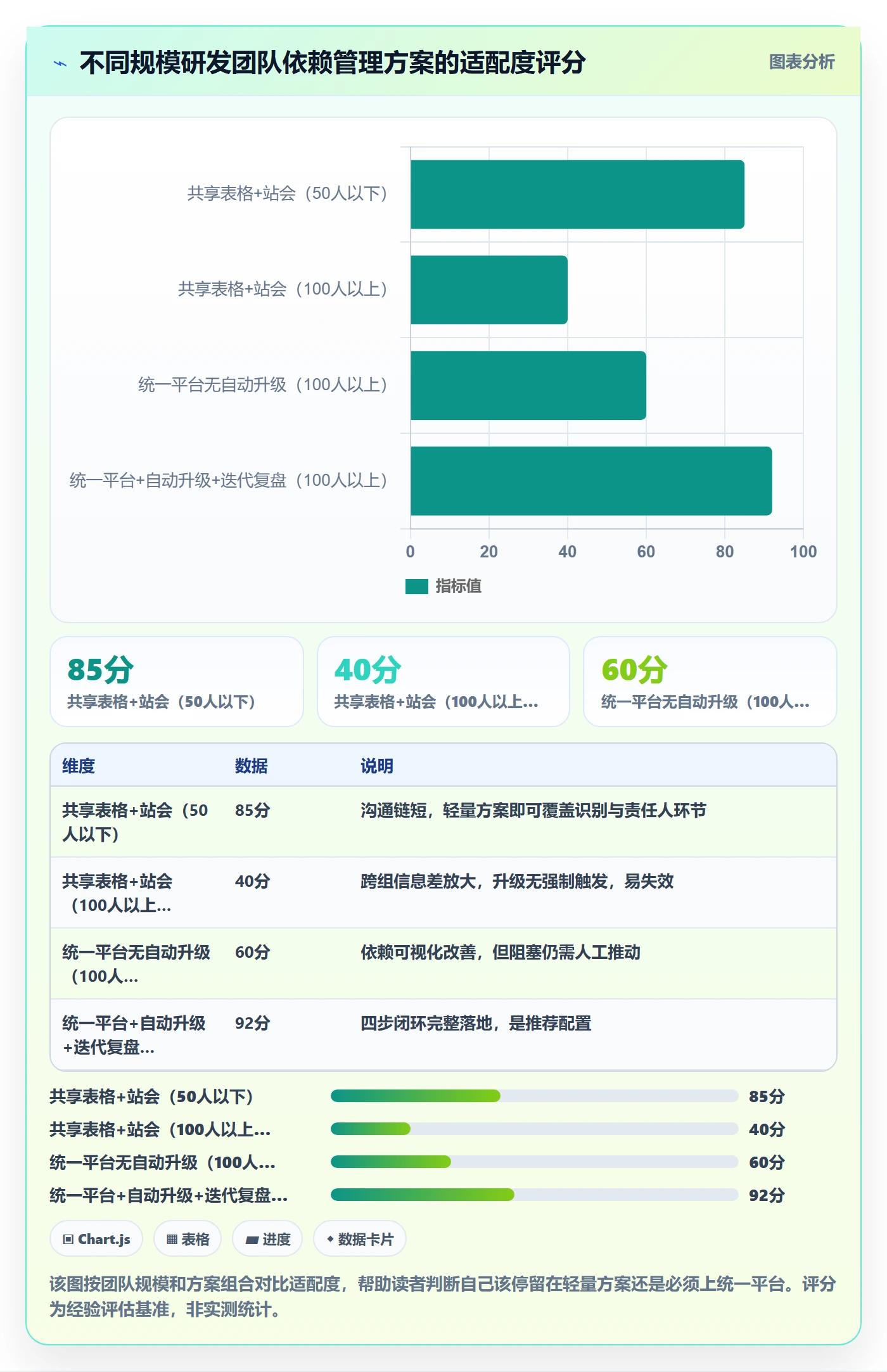Click the progress bar showing 60分
This screenshot has width=887, height=1372.
tap(534, 1162)
